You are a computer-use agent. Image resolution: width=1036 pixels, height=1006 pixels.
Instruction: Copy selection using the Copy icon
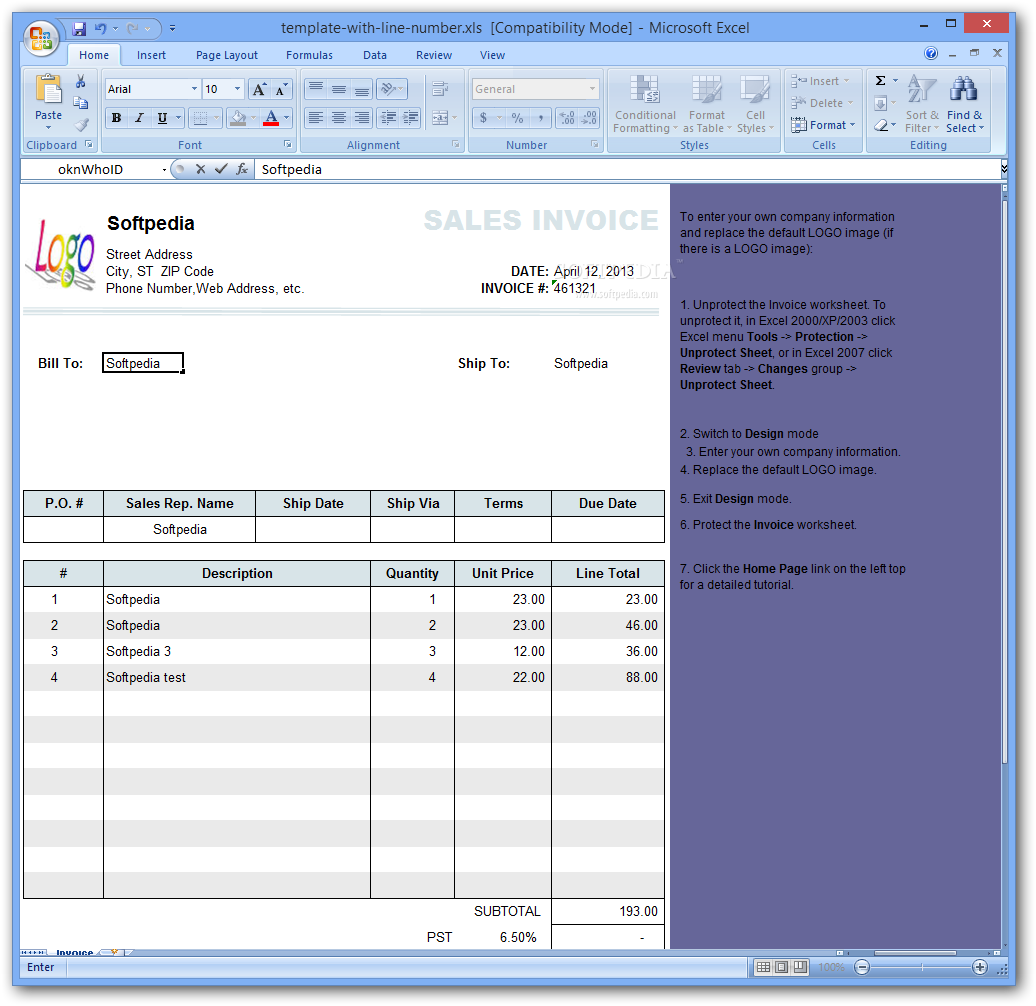[81, 102]
